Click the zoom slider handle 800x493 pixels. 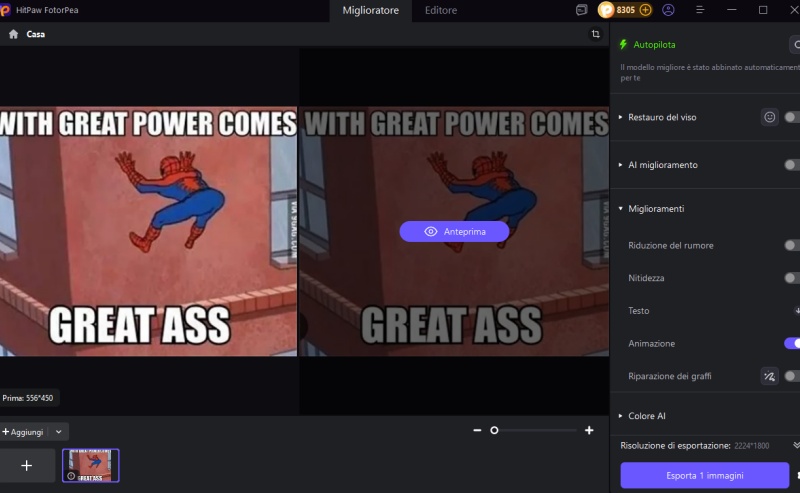494,430
